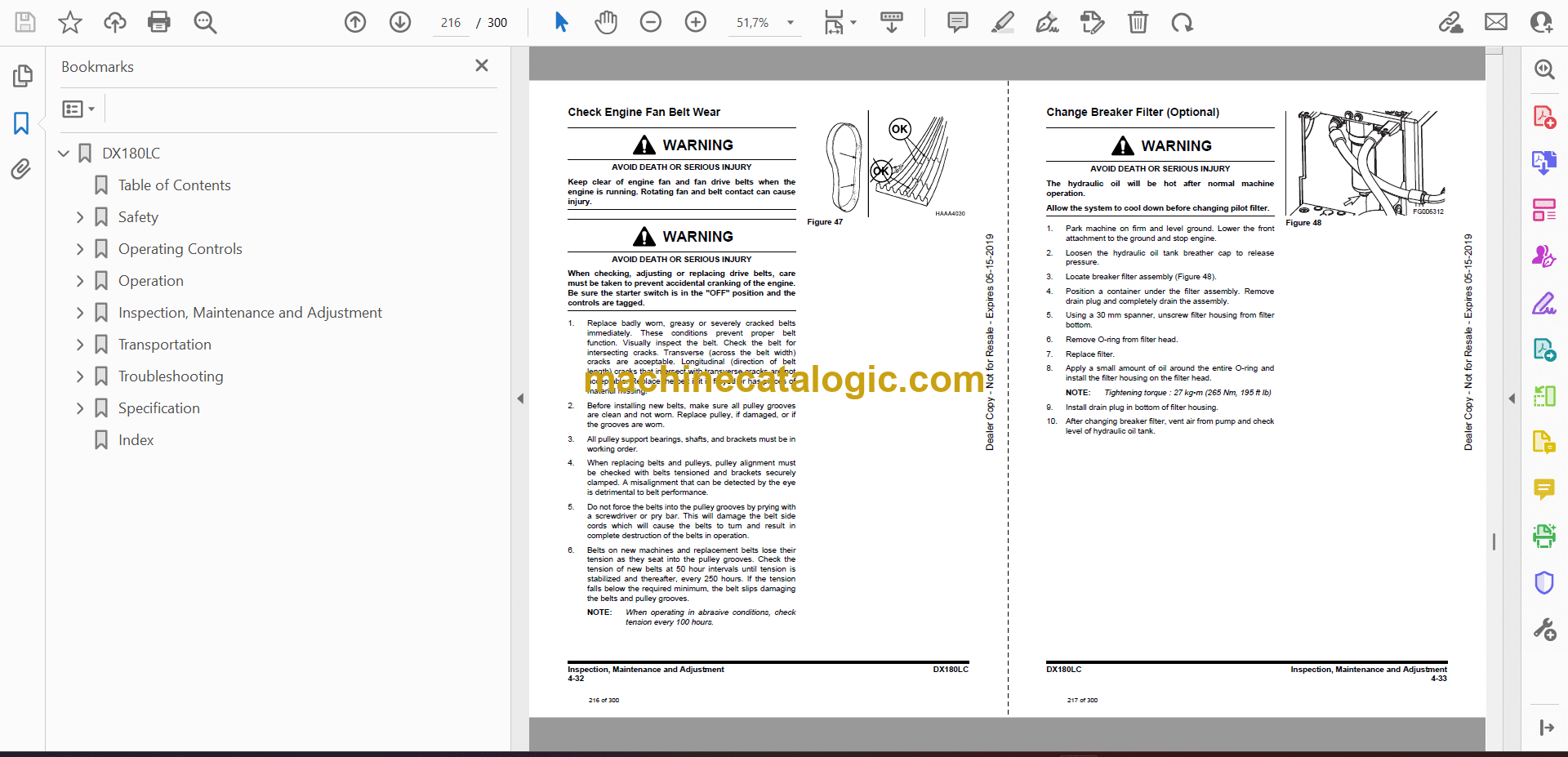Share a link to the file
The width and height of the screenshot is (1568, 757).
click(x=1451, y=22)
